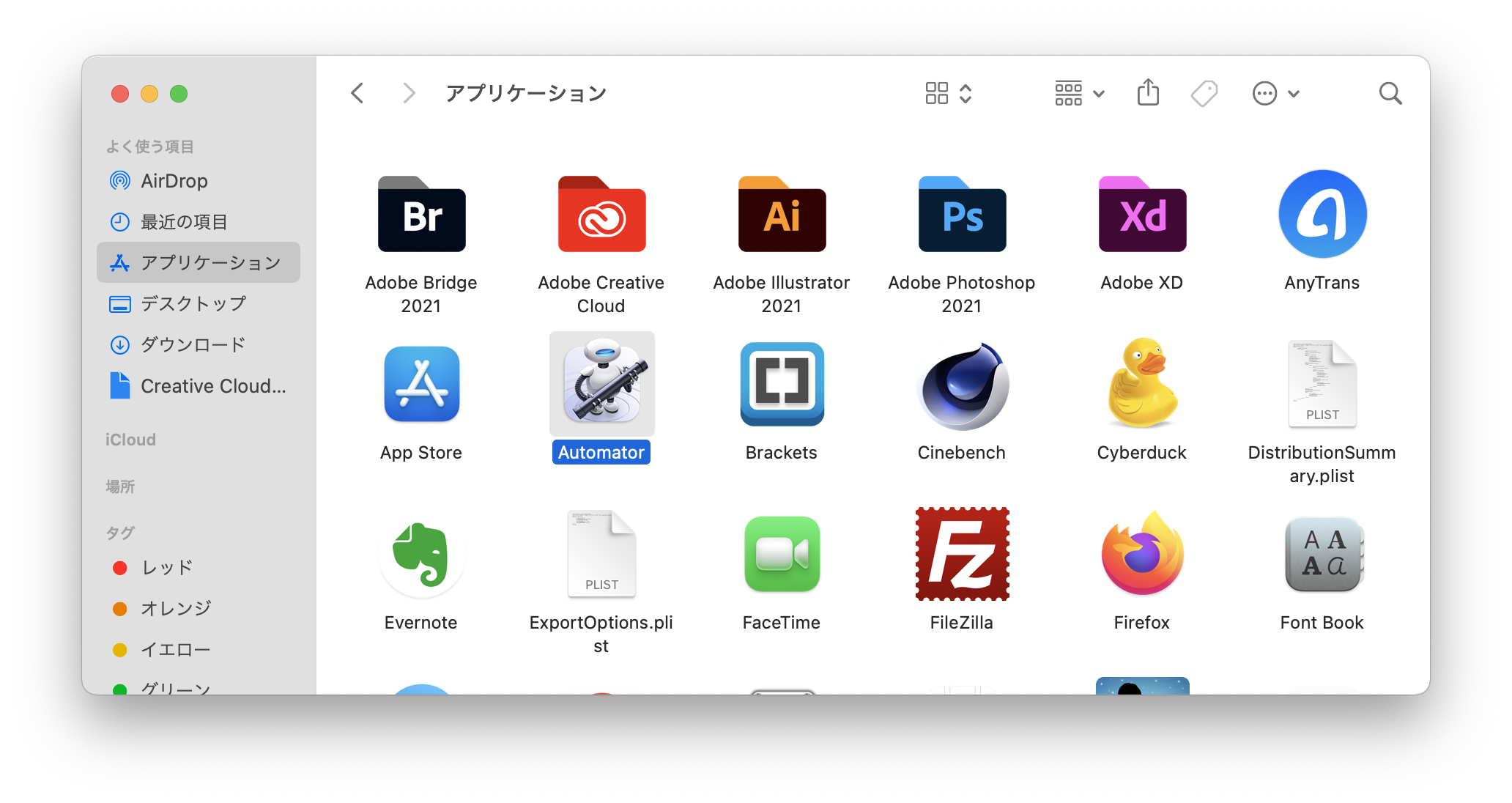The height and width of the screenshot is (803, 1512).
Task: Select the Firefox app icon
Action: tap(1142, 554)
